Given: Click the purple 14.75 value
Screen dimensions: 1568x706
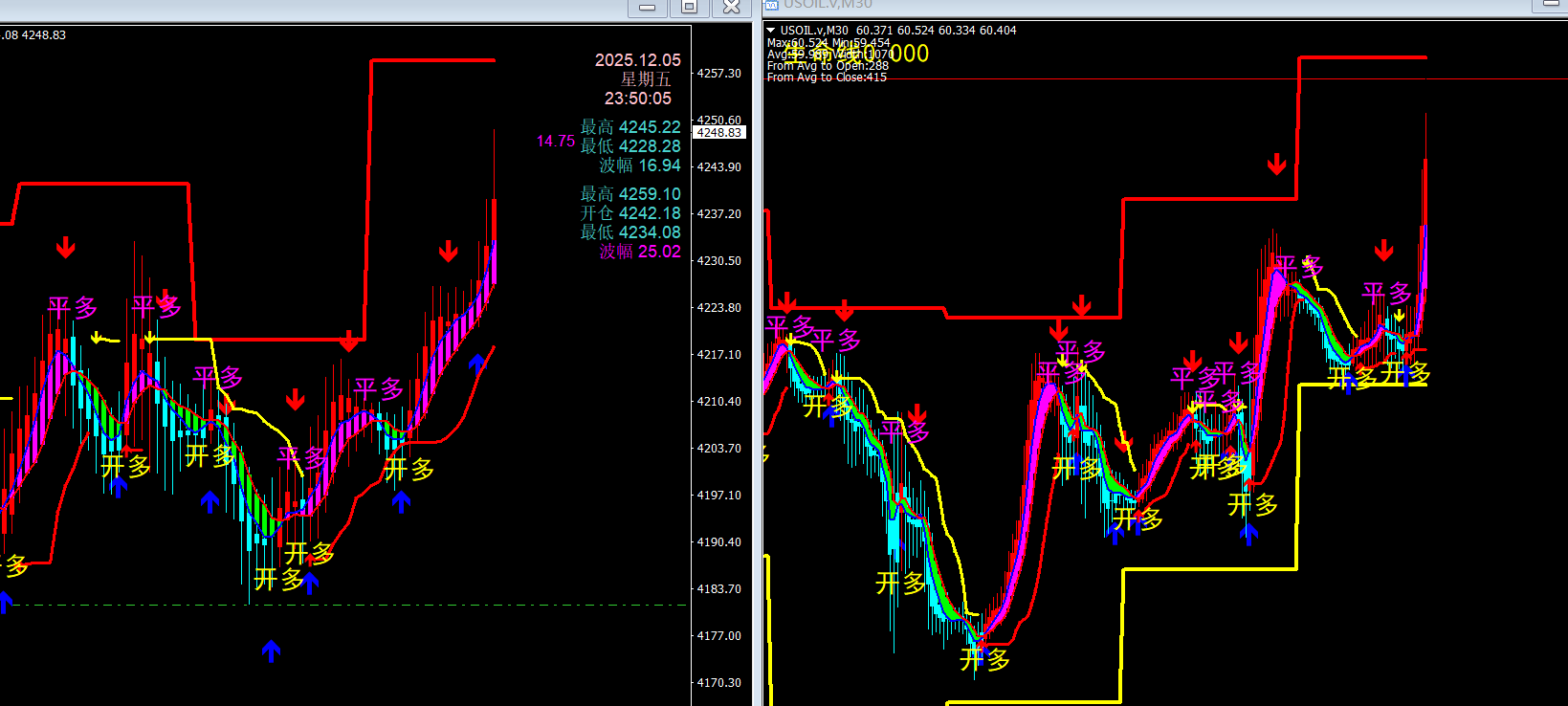Looking at the screenshot, I should [x=556, y=142].
